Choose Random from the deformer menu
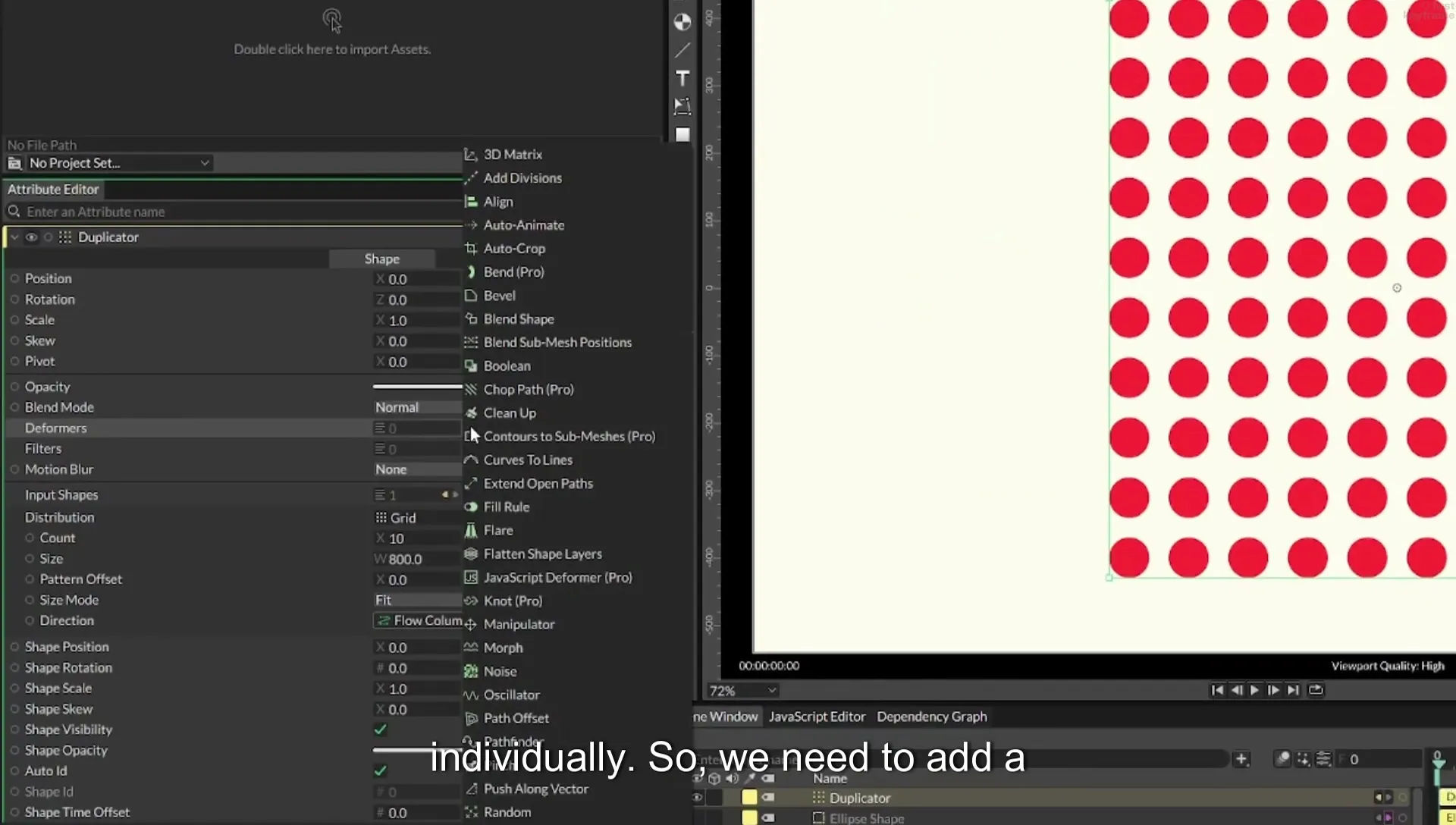The height and width of the screenshot is (825, 1456). [507, 812]
